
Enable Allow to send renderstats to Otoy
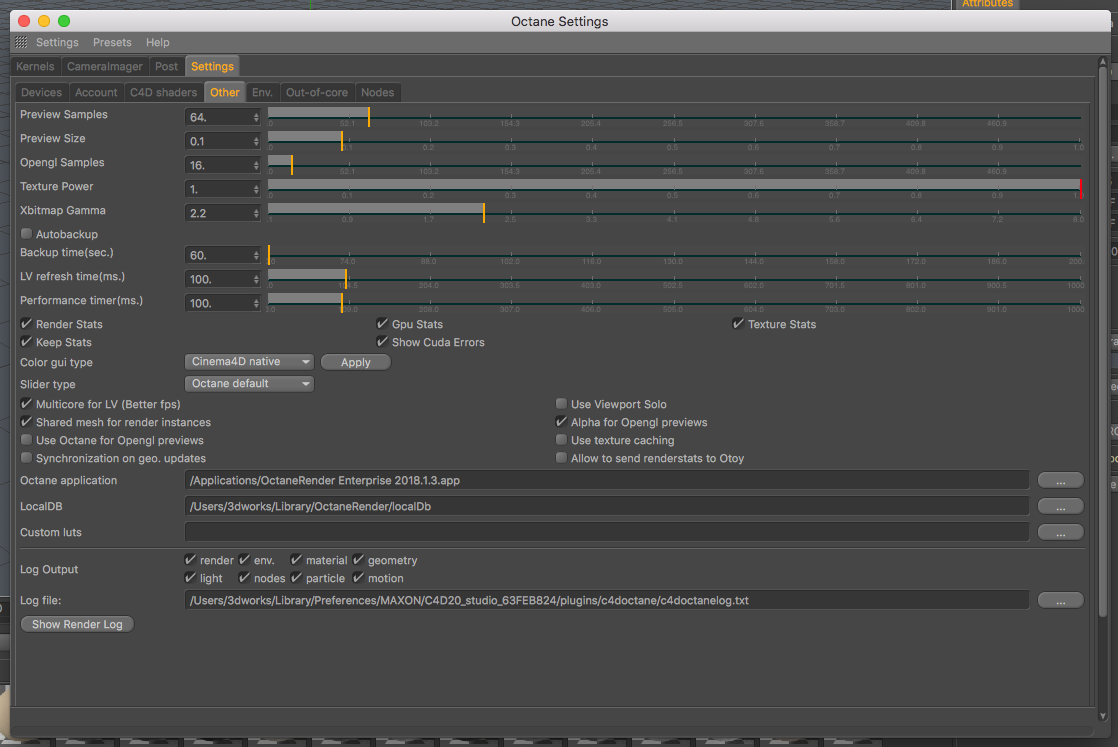click(x=561, y=458)
